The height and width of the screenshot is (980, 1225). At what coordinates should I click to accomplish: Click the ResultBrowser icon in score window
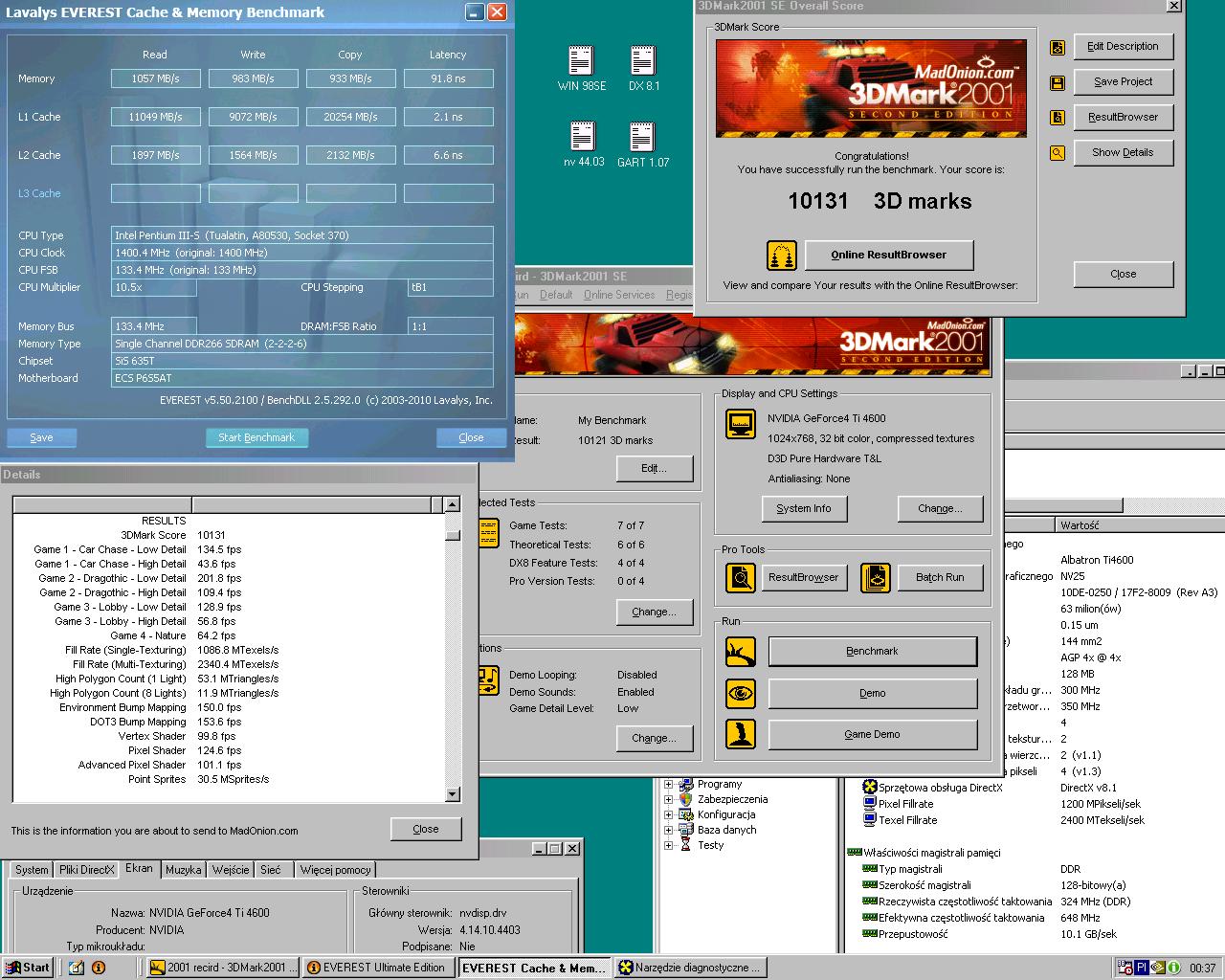point(1058,118)
